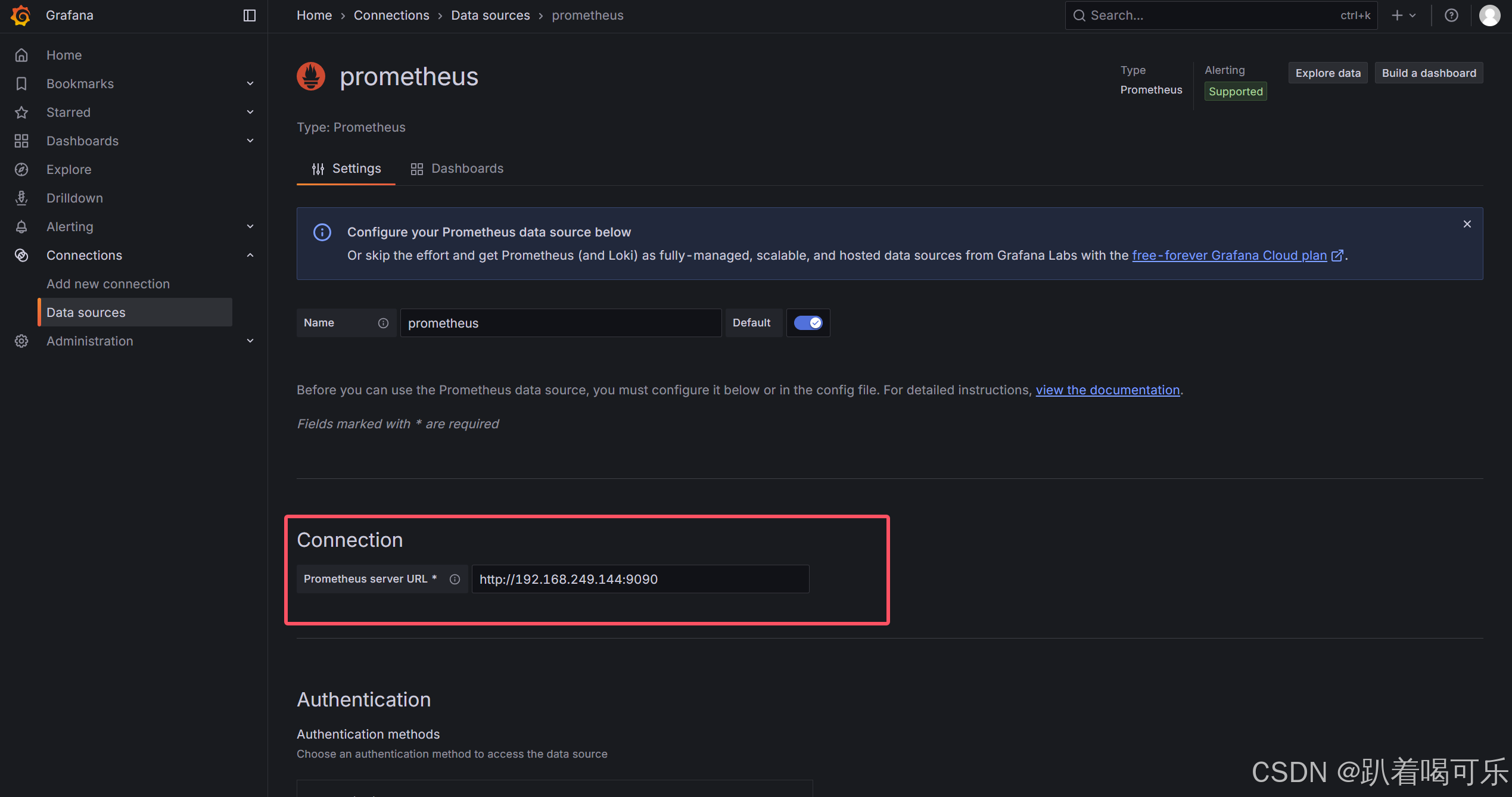Screen dimensions: 1512x797
Task: Open Drilldown from the sidebar
Action: [74, 198]
